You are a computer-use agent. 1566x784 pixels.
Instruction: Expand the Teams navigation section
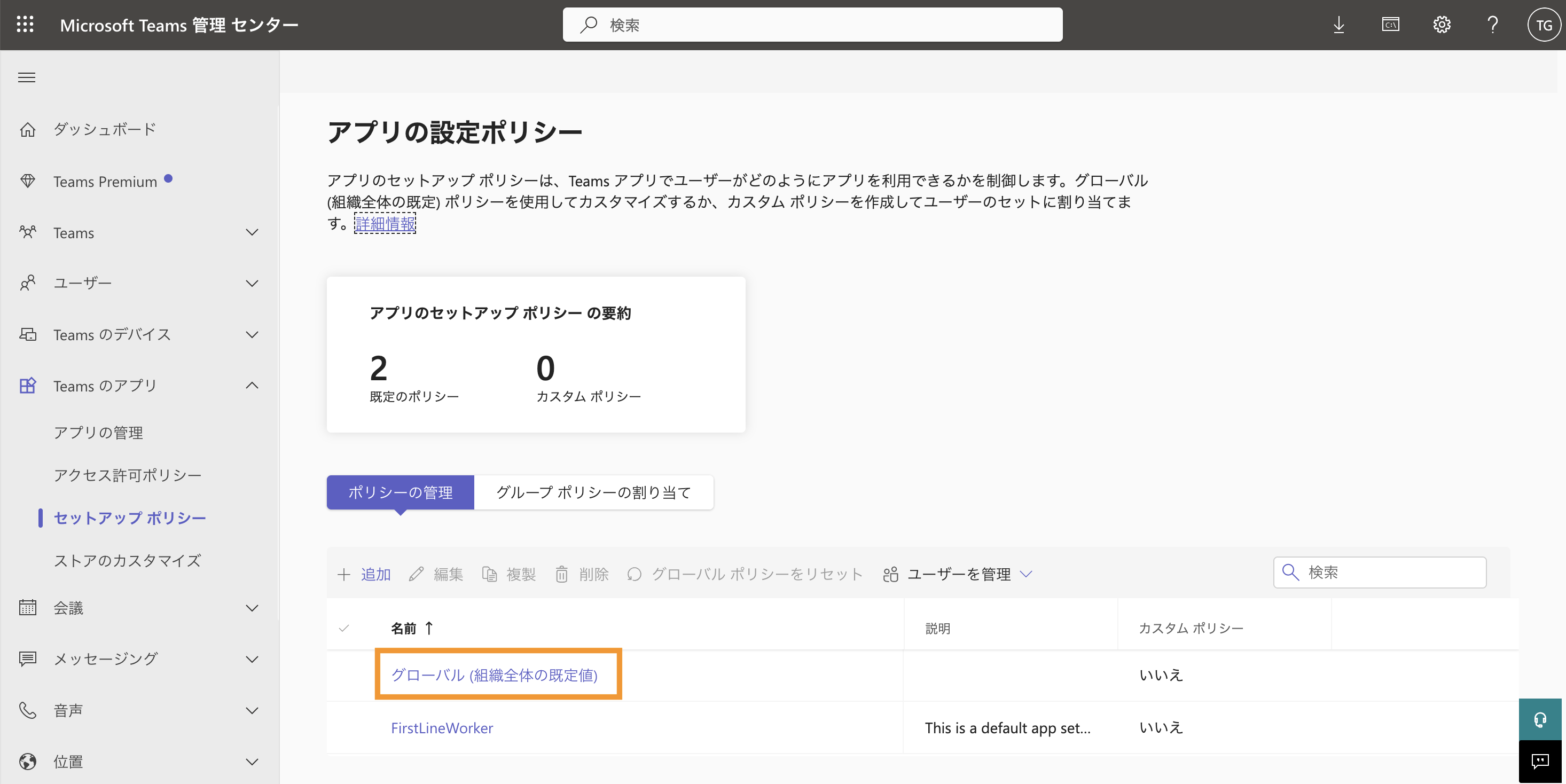(252, 232)
